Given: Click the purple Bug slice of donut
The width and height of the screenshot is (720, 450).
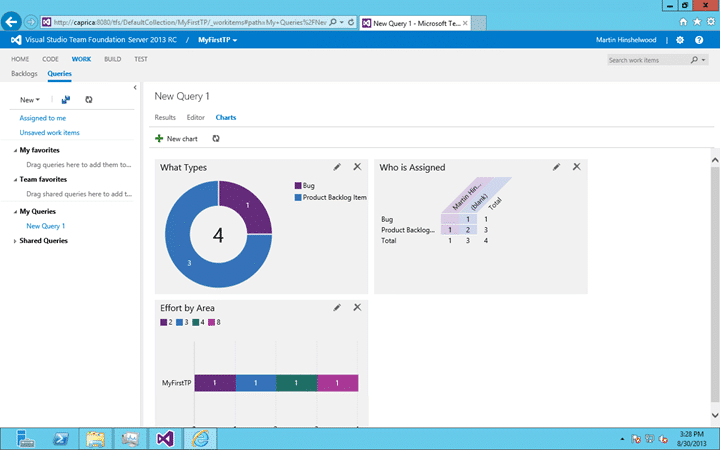Looking at the screenshot, I should click(248, 205).
